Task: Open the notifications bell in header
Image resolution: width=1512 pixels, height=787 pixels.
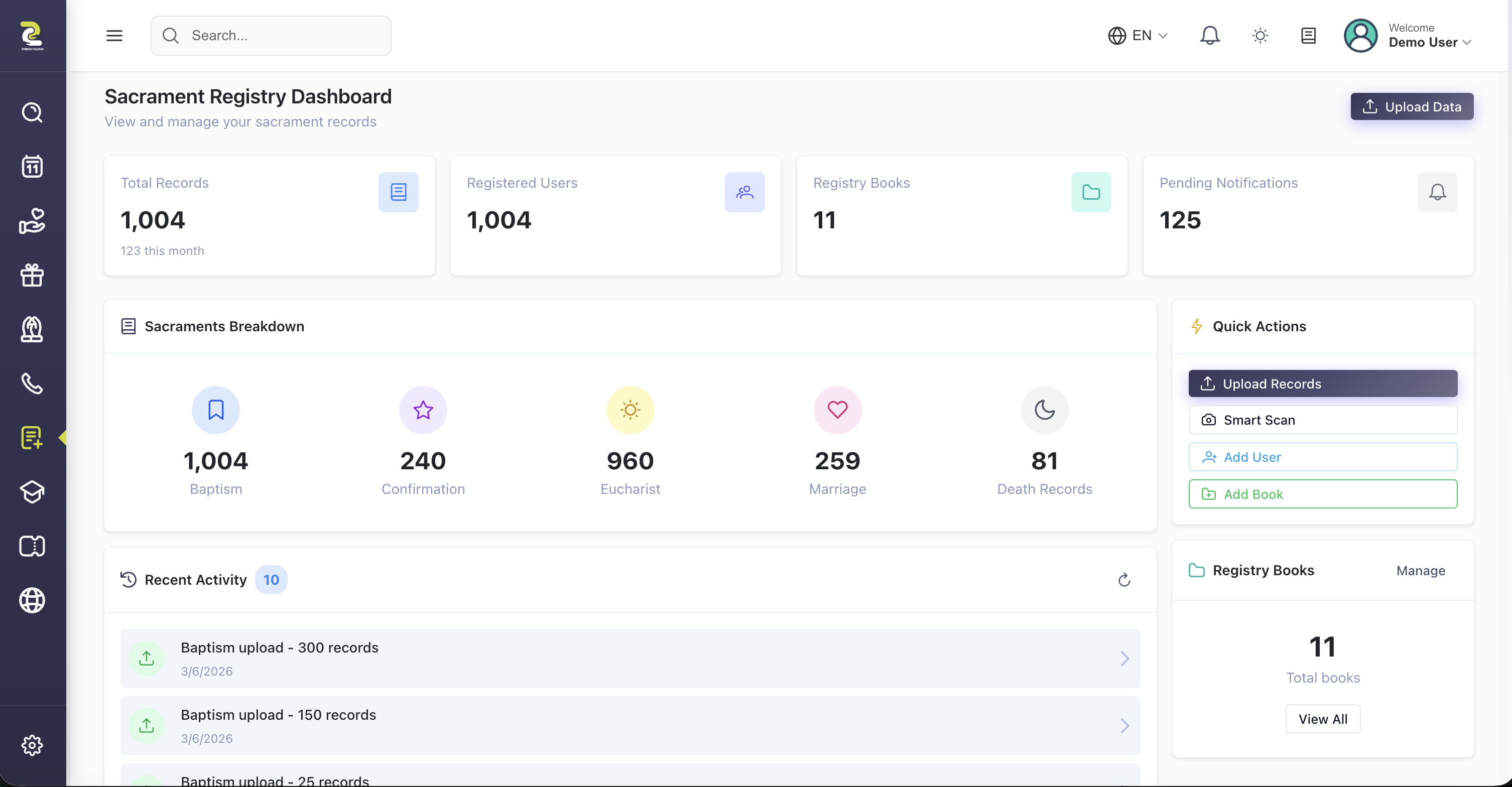Action: tap(1210, 36)
